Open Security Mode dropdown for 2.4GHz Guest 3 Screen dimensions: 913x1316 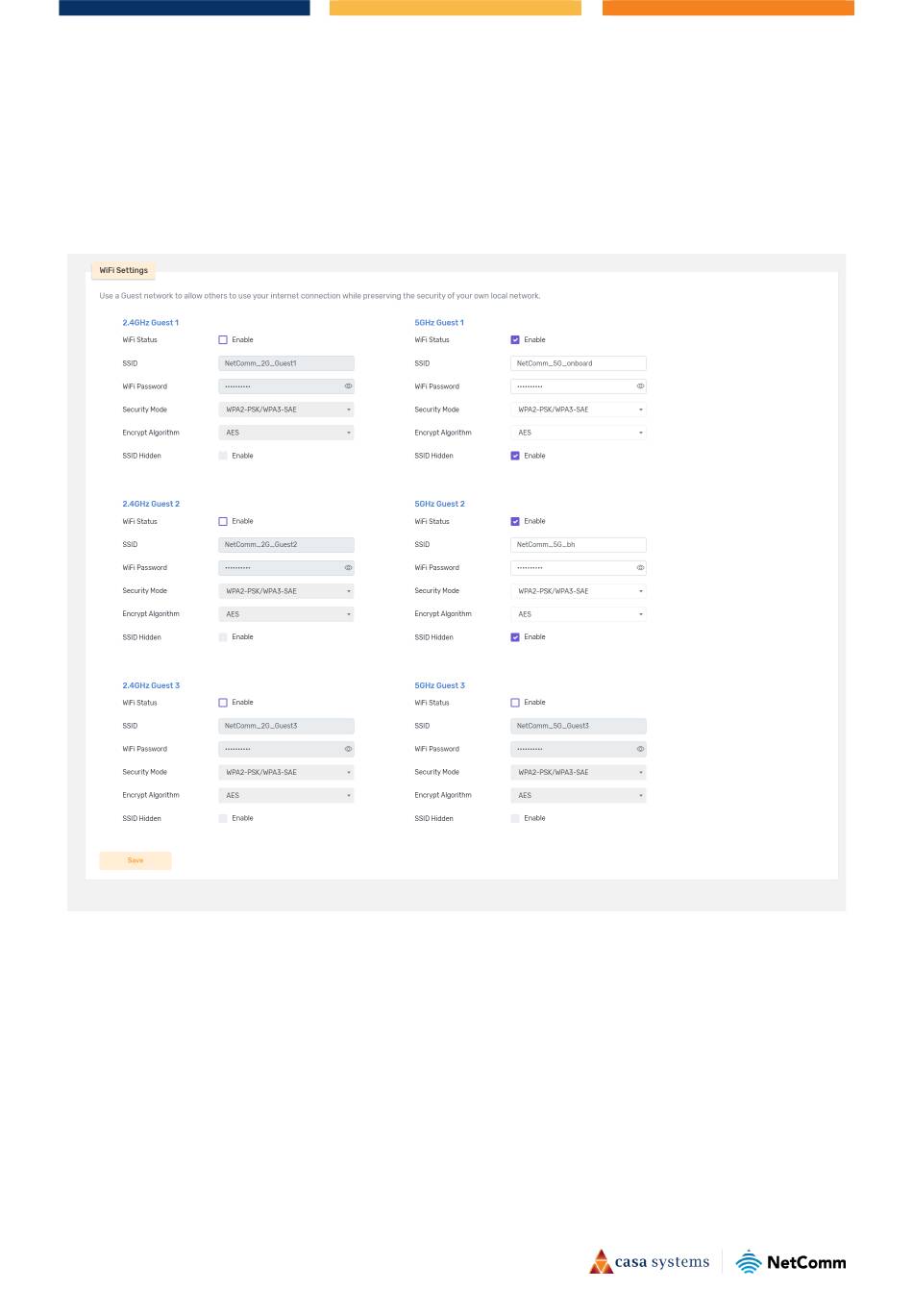[x=285, y=772]
